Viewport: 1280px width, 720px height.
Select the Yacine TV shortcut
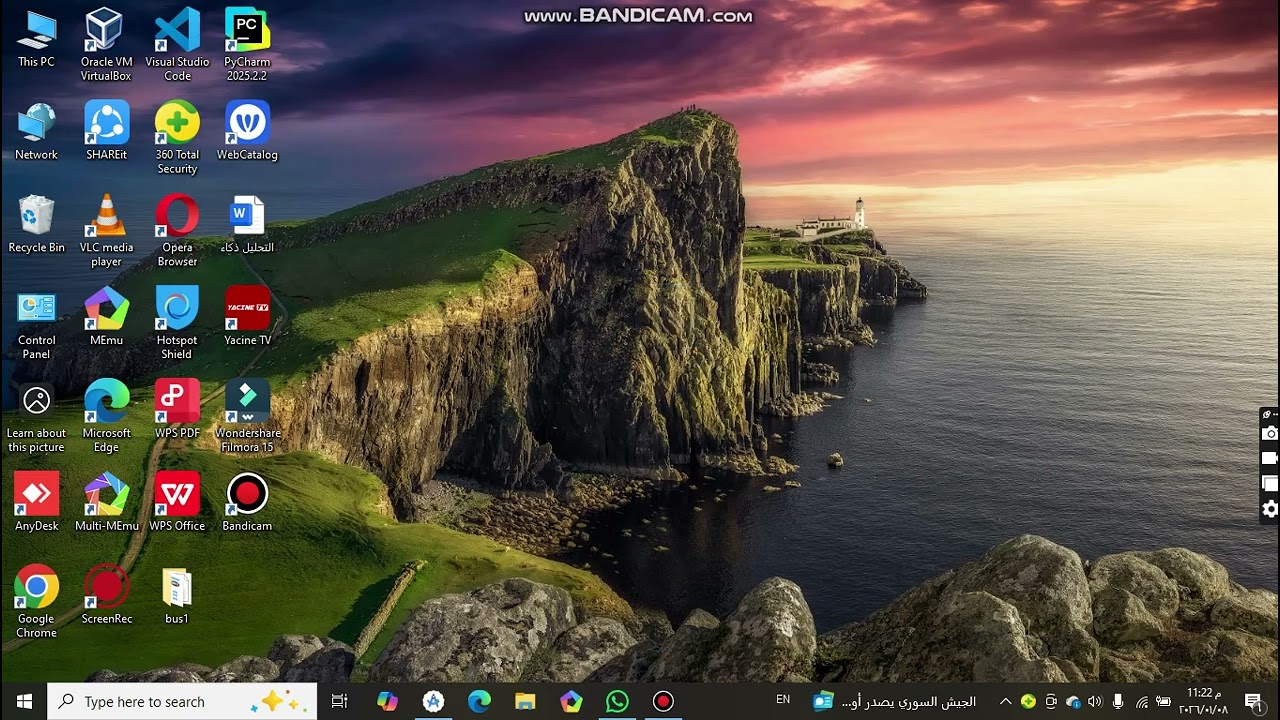(x=247, y=317)
